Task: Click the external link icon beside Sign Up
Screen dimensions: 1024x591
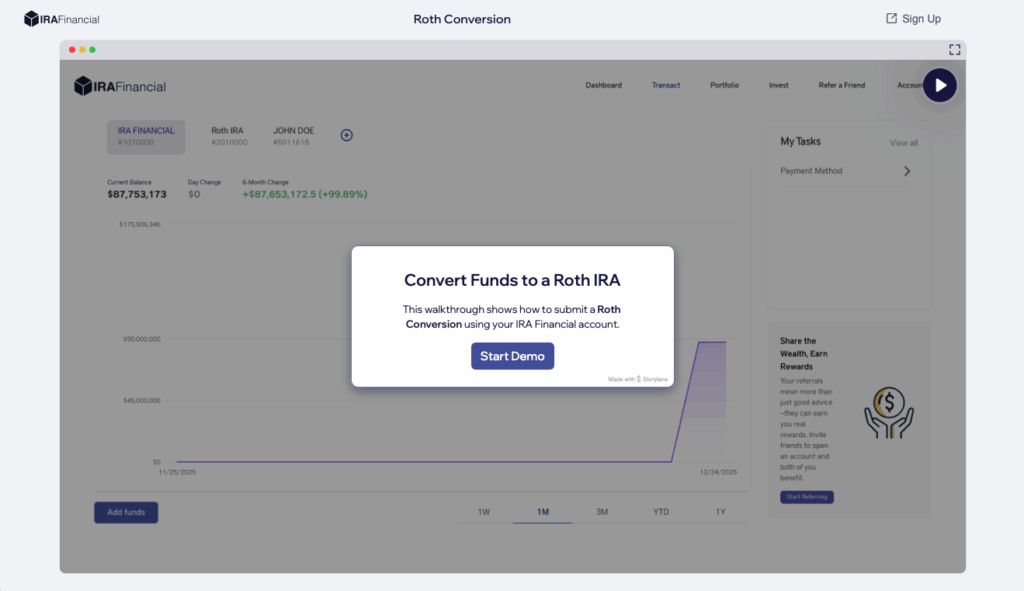Action: pyautogui.click(x=891, y=18)
